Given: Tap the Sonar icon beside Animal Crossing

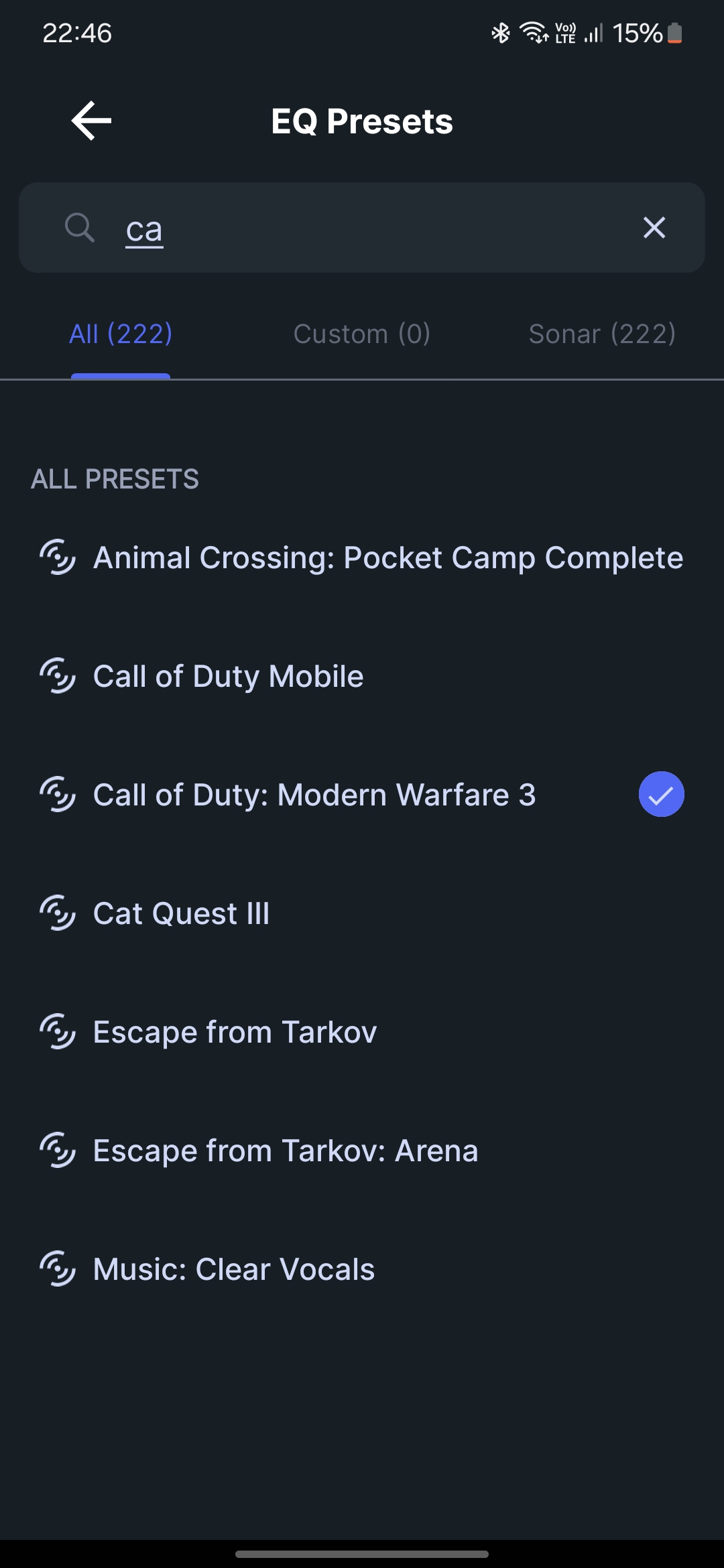Looking at the screenshot, I should click(x=57, y=558).
